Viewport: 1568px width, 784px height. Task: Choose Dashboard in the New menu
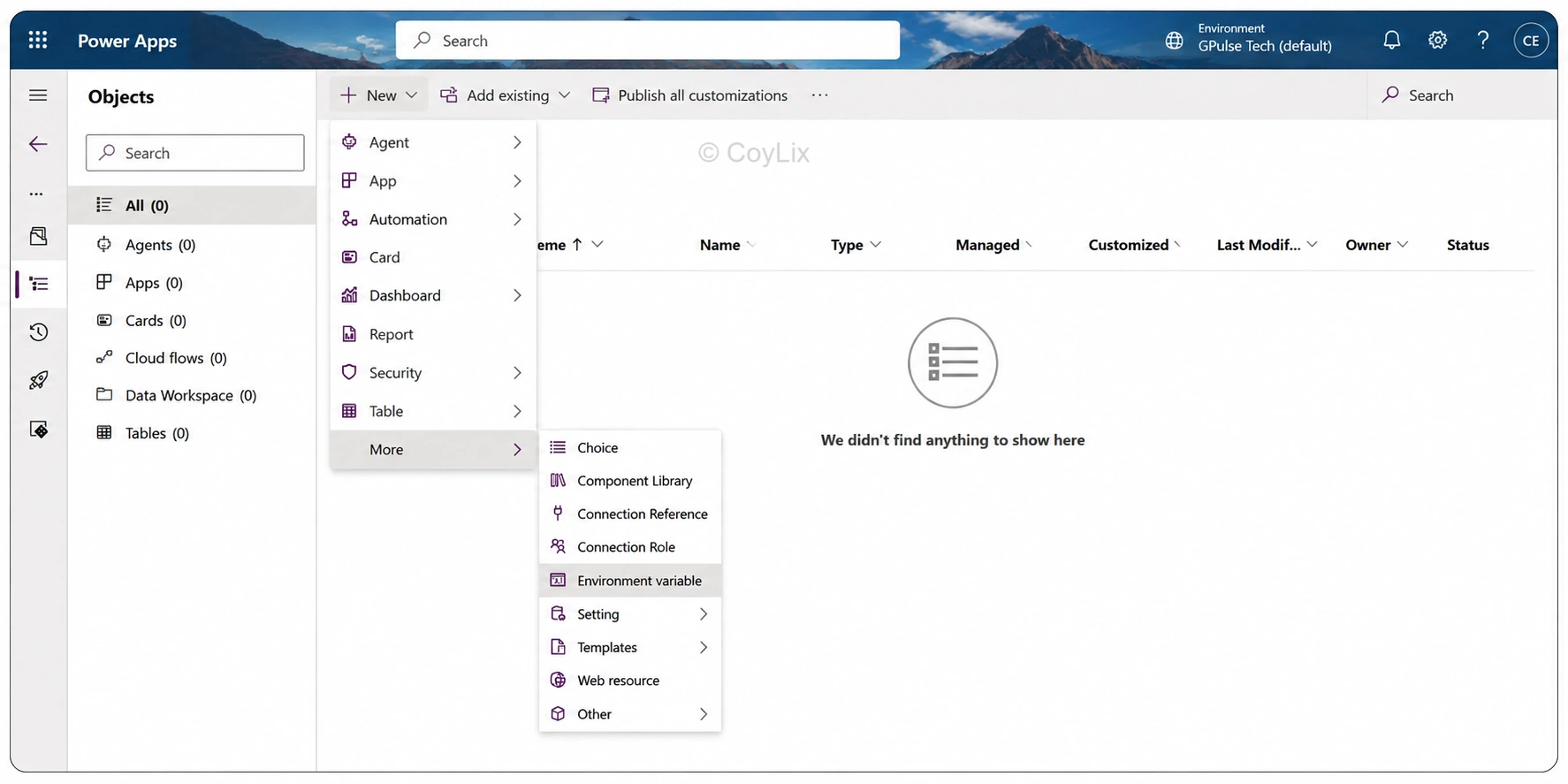[x=433, y=295]
